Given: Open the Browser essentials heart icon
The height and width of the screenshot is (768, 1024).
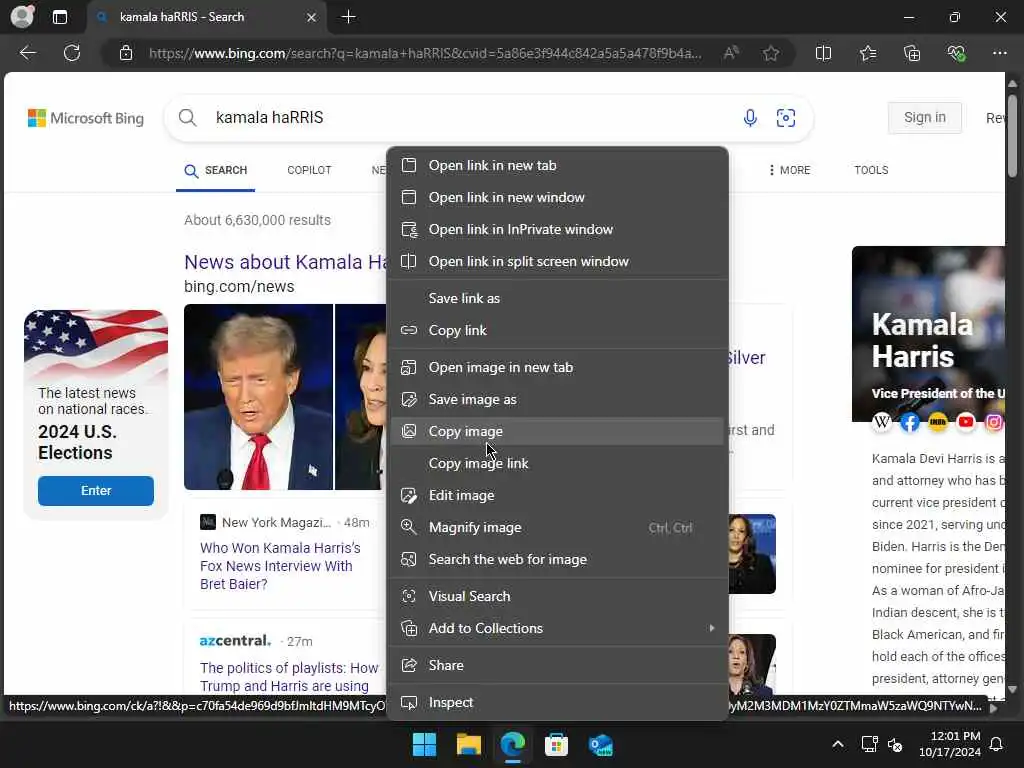Looking at the screenshot, I should 956,53.
